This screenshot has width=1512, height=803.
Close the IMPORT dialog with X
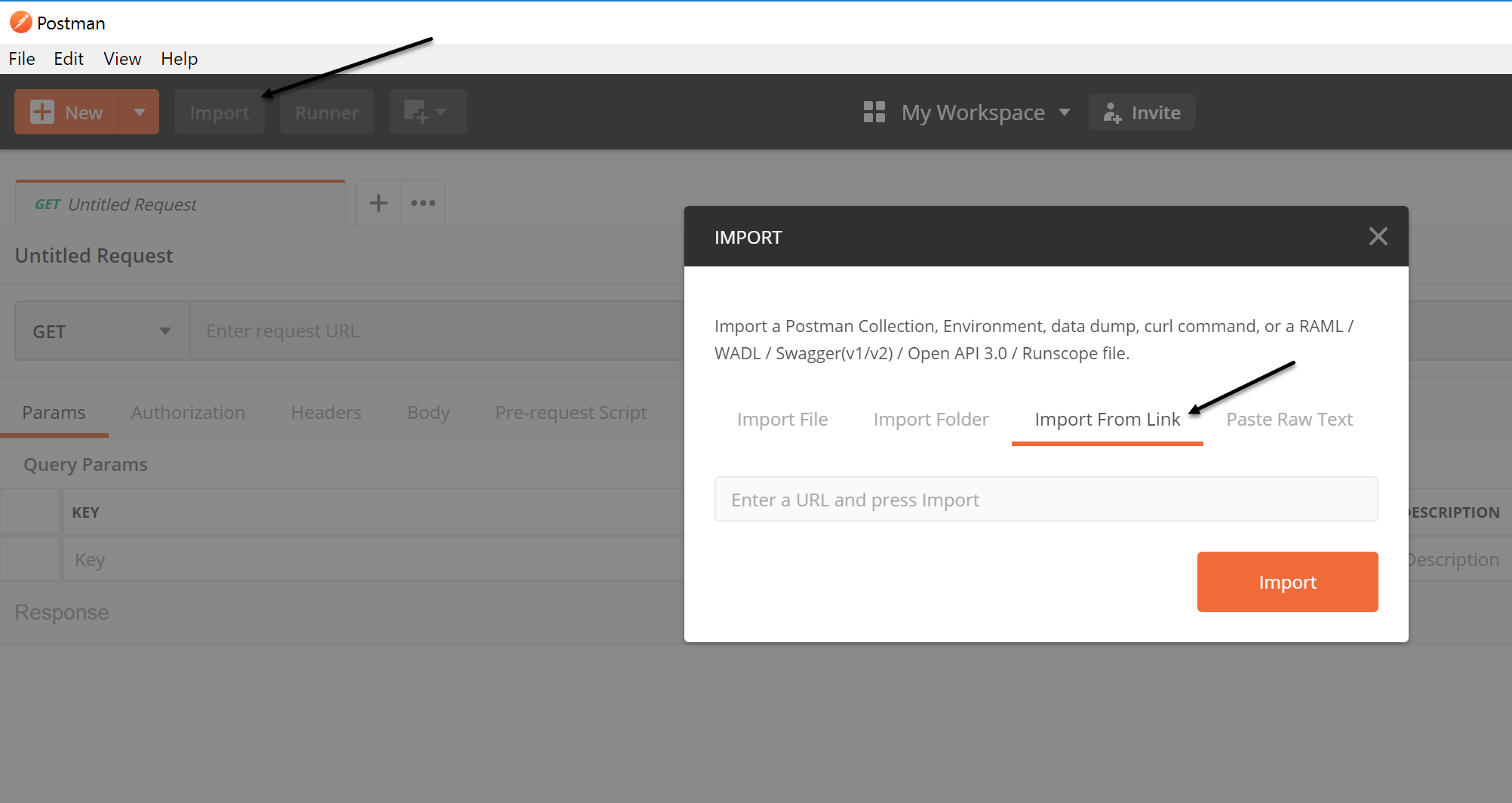[1378, 236]
